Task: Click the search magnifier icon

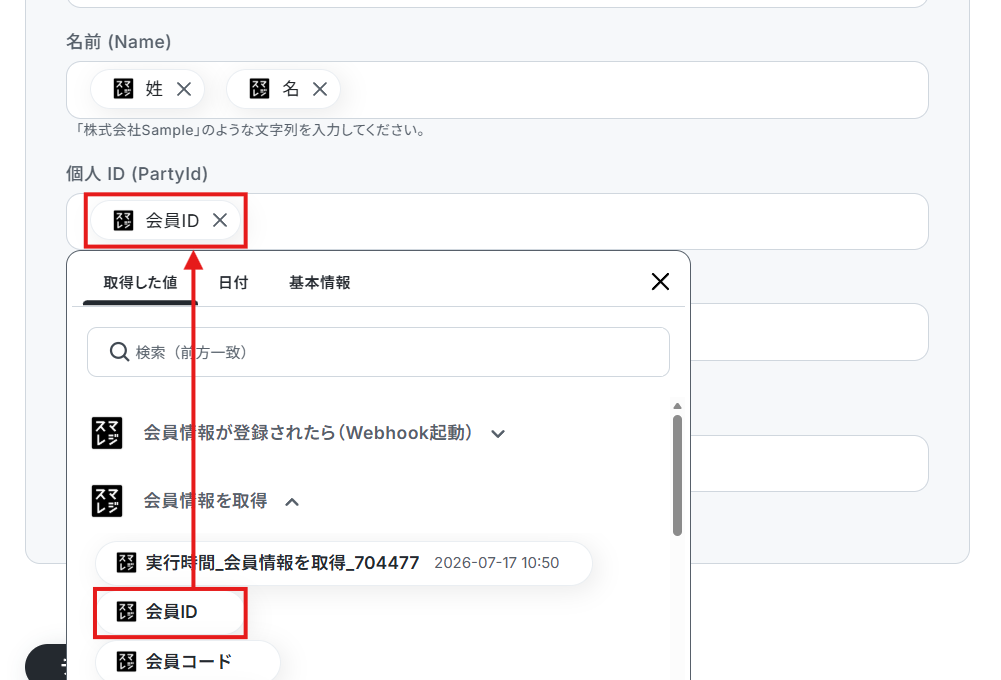Action: click(119, 352)
